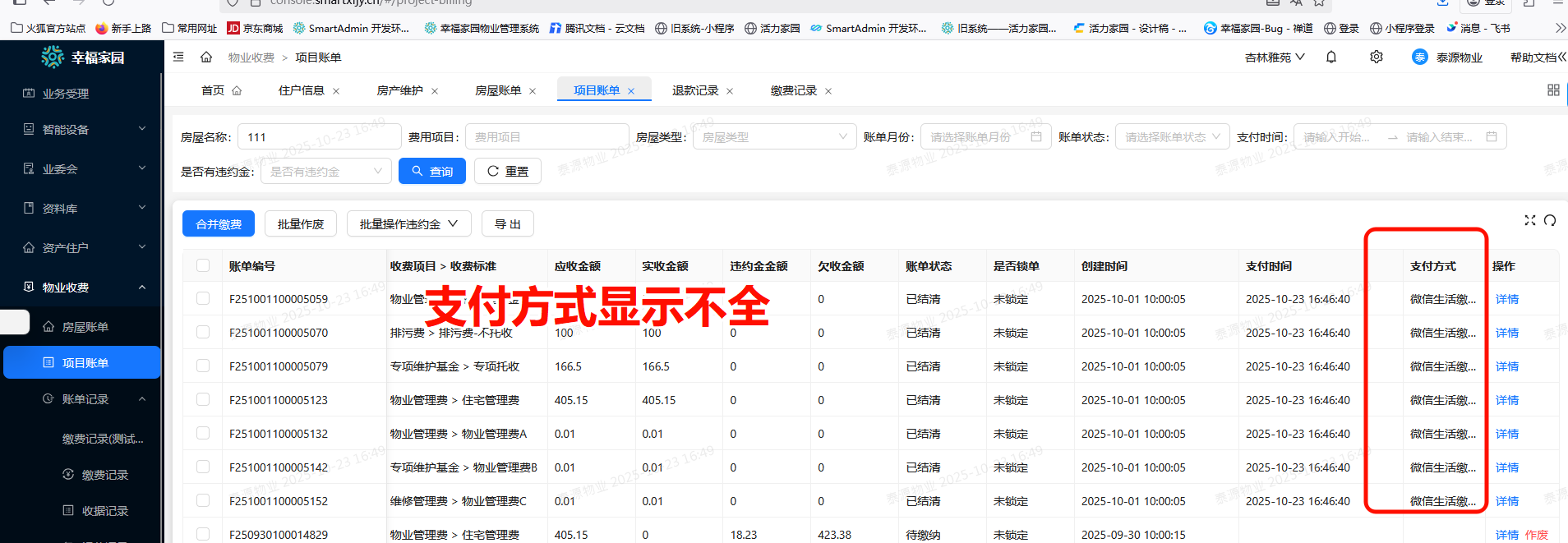Open 批量操作违约金 dropdown

tap(408, 224)
